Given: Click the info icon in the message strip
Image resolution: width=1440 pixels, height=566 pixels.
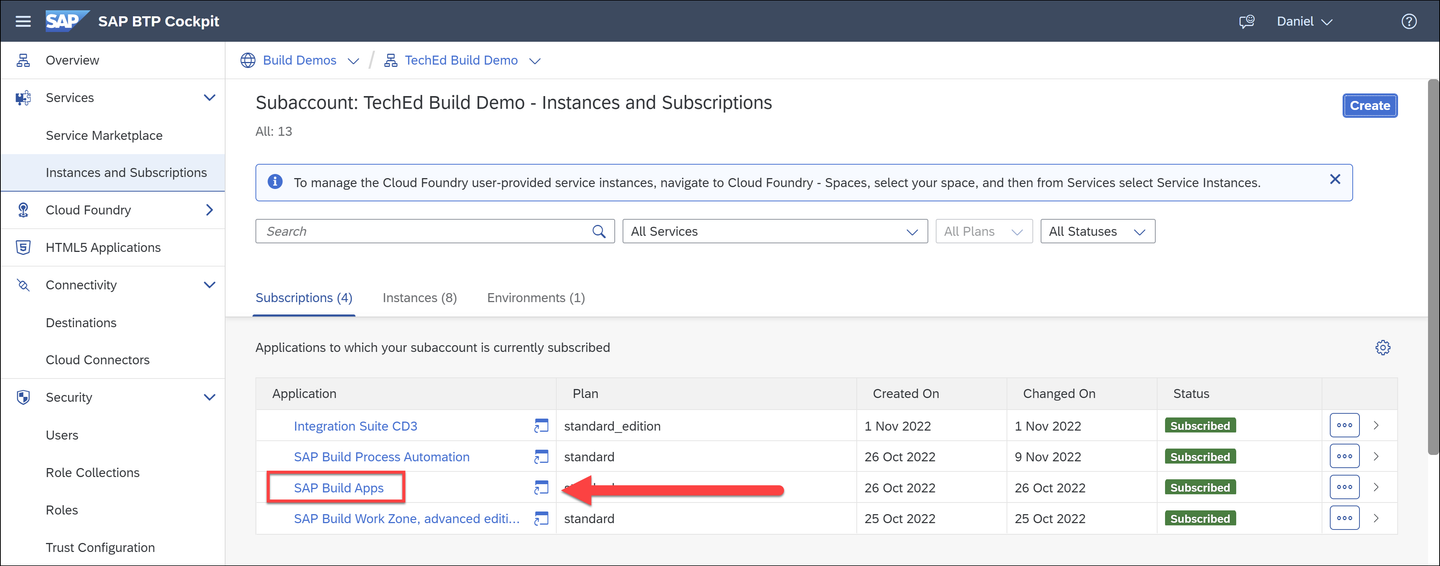Looking at the screenshot, I should [x=275, y=182].
